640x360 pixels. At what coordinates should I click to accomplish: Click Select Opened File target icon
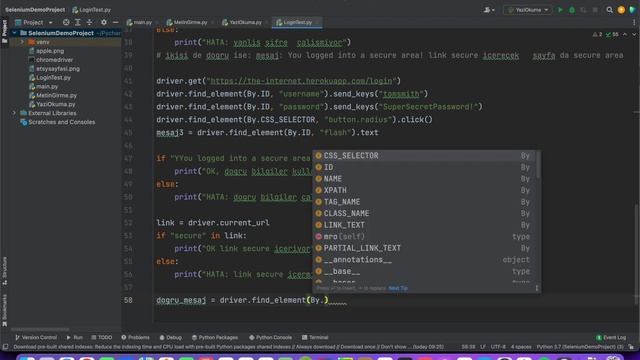click(x=66, y=22)
